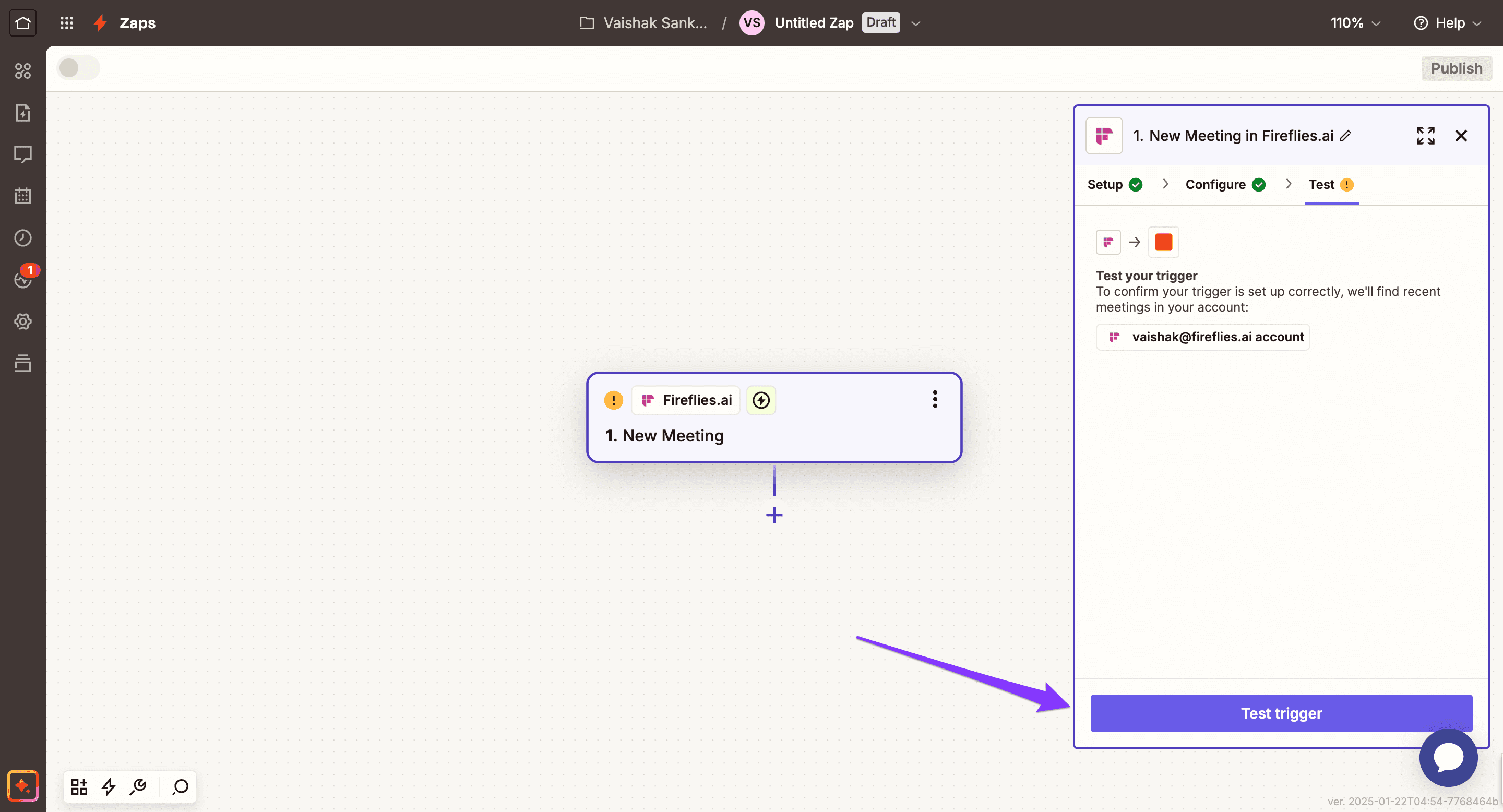1503x812 pixels.
Task: Click the VS user avatar
Action: point(751,23)
